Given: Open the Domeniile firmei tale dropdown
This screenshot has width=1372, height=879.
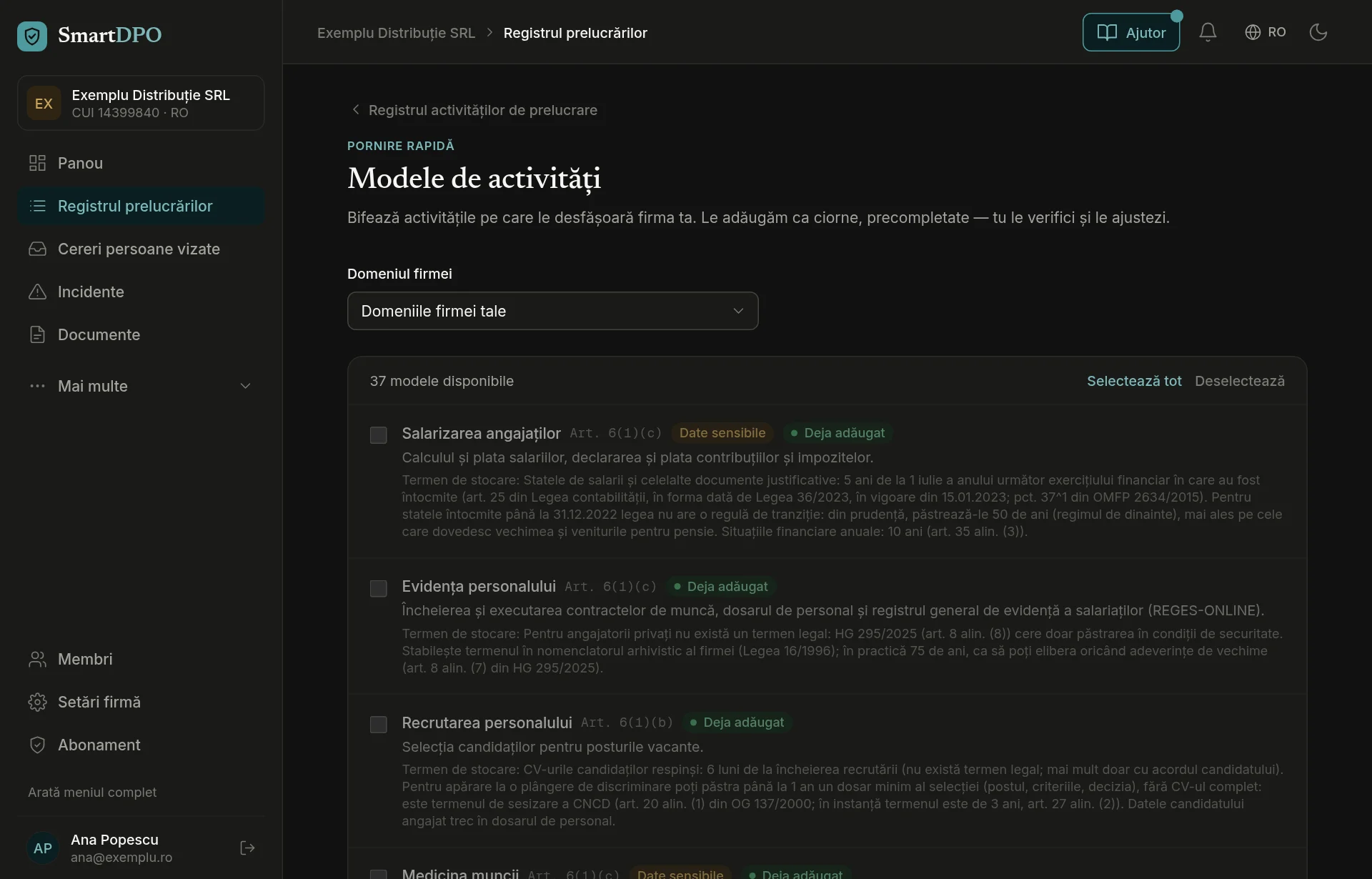Looking at the screenshot, I should 552,311.
